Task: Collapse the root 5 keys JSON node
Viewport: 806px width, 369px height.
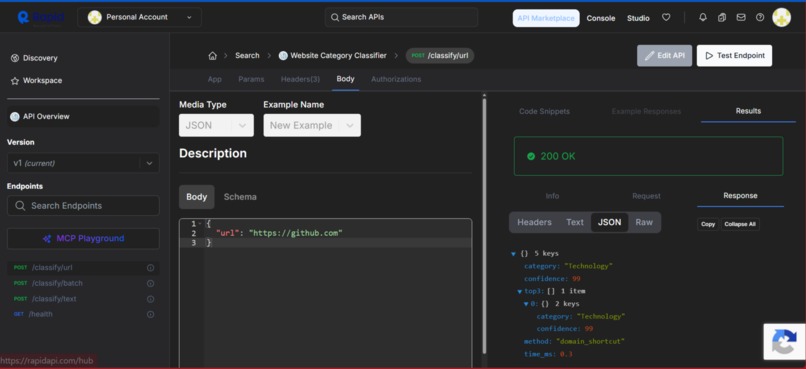Action: pyautogui.click(x=513, y=254)
